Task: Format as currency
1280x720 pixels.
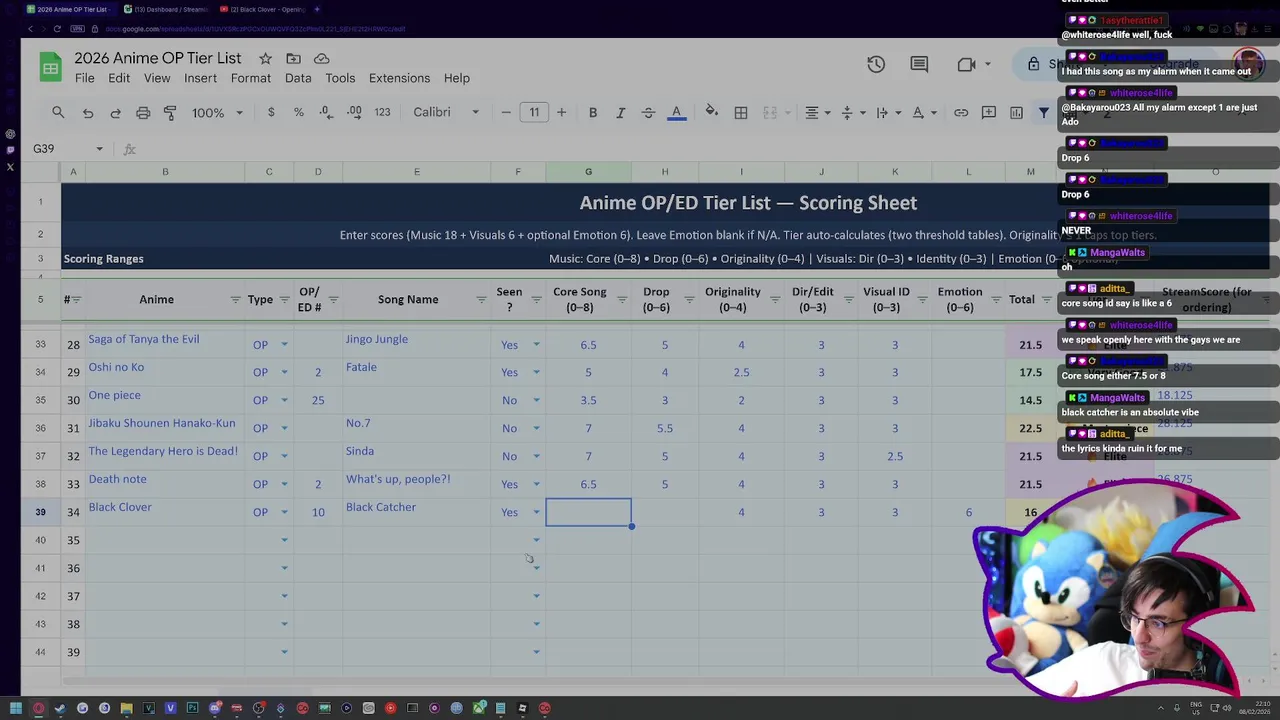Action: [271, 113]
